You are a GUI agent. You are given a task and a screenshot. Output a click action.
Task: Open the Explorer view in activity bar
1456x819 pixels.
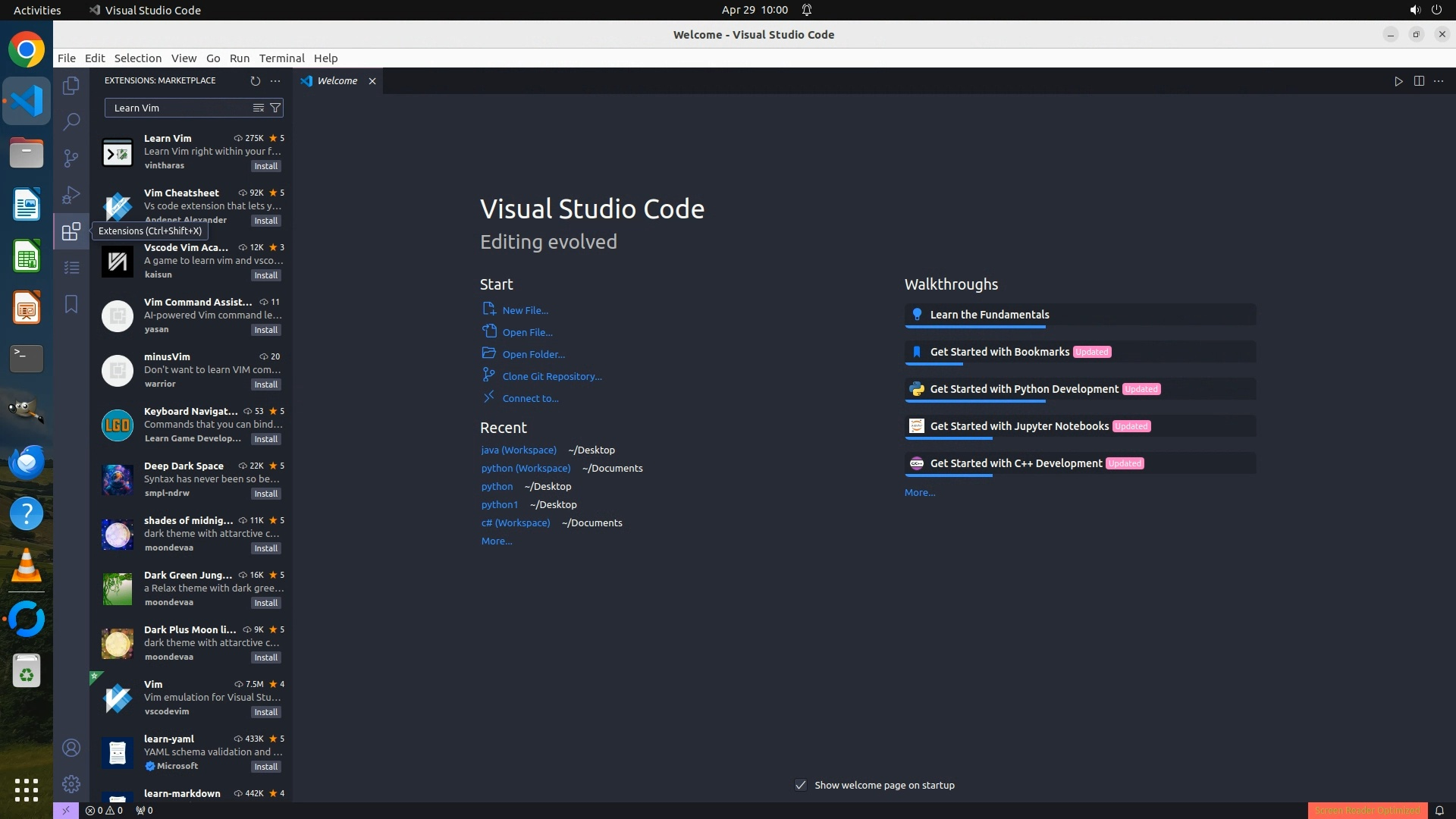[71, 86]
